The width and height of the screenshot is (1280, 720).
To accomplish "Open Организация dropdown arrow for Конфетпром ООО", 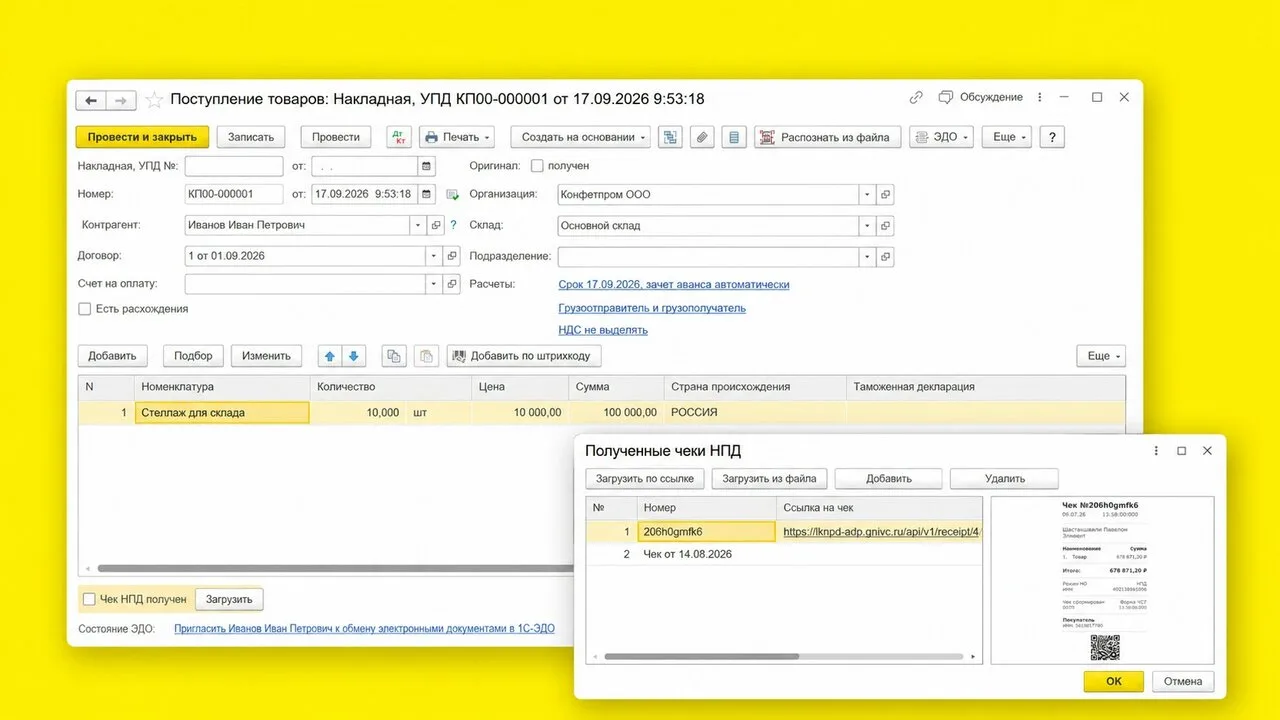I will 867,195.
